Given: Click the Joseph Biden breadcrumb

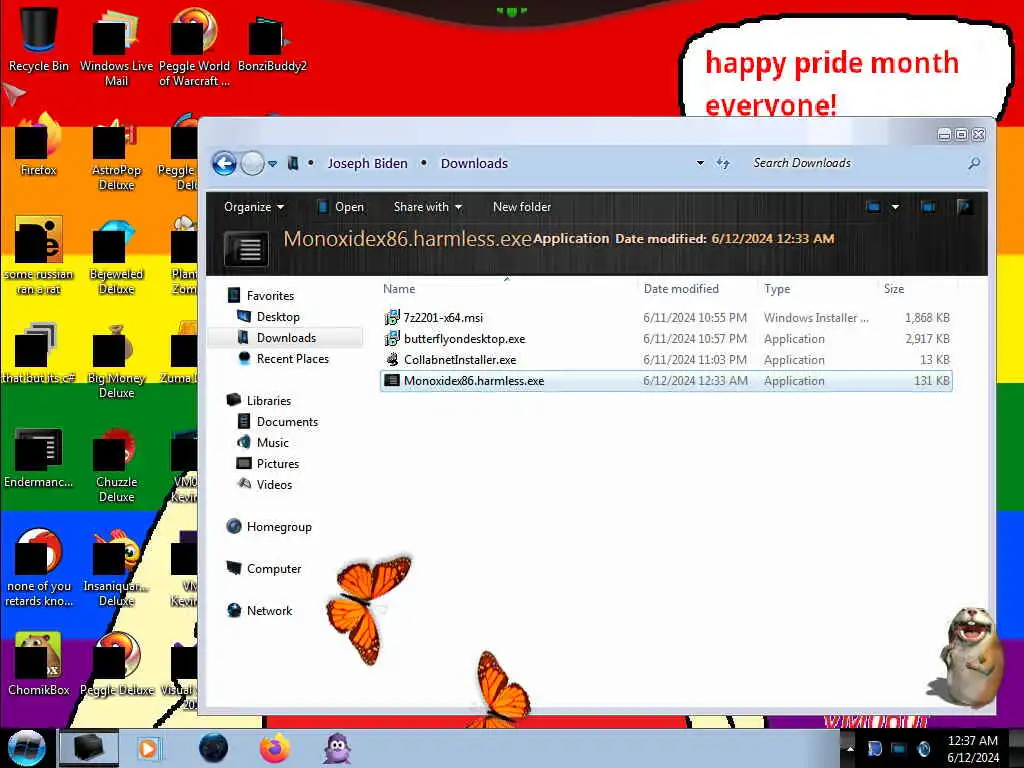Looking at the screenshot, I should tap(367, 163).
